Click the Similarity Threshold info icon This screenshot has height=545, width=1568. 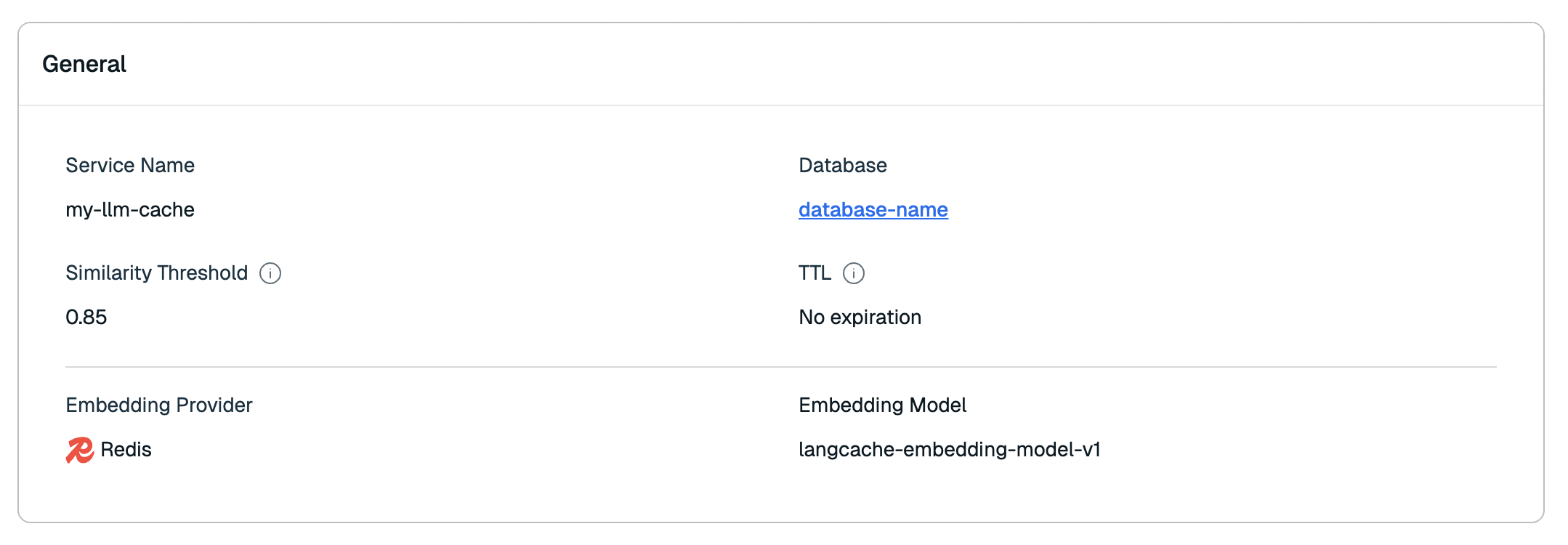[270, 273]
